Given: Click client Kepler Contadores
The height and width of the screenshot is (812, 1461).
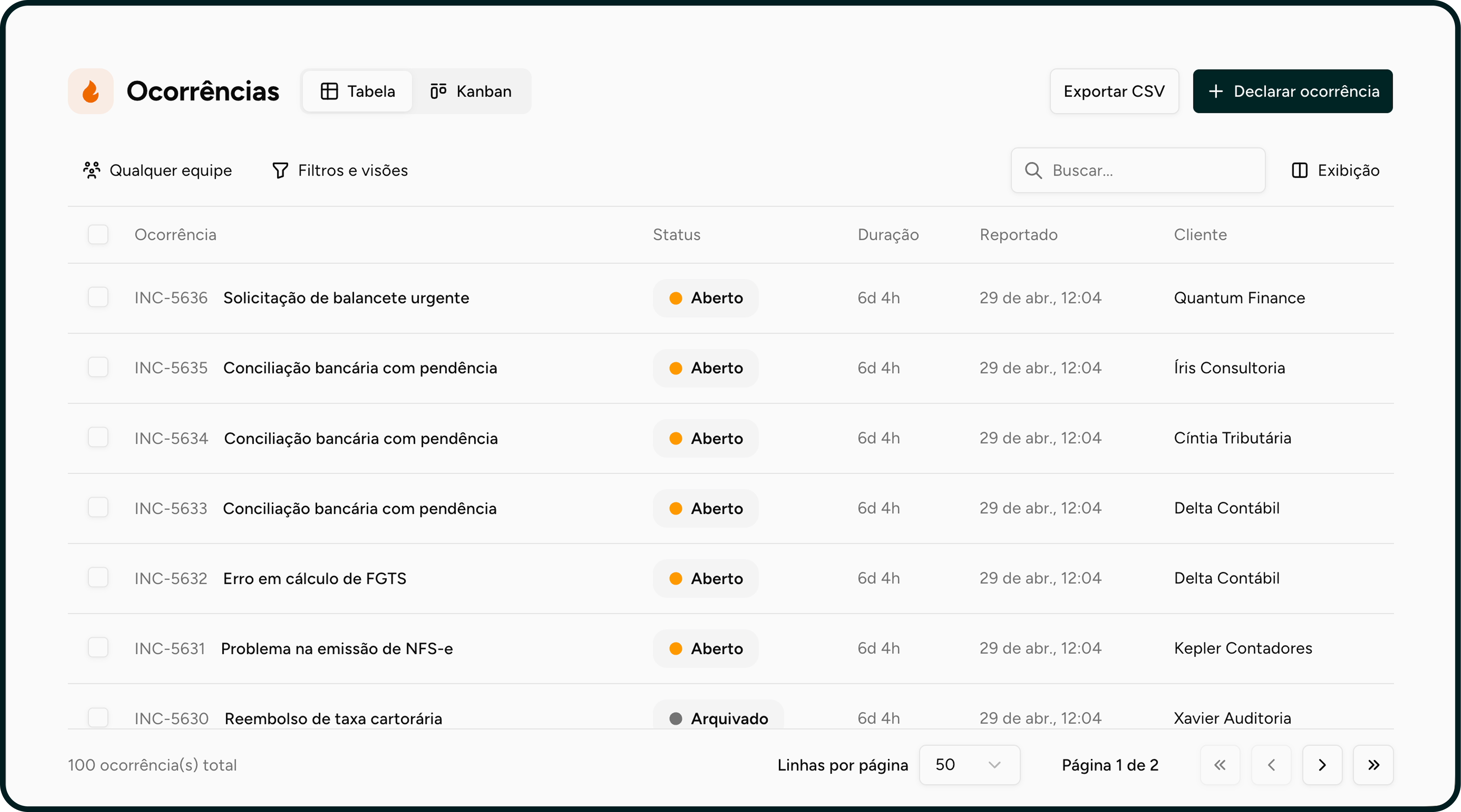Looking at the screenshot, I should tap(1243, 648).
